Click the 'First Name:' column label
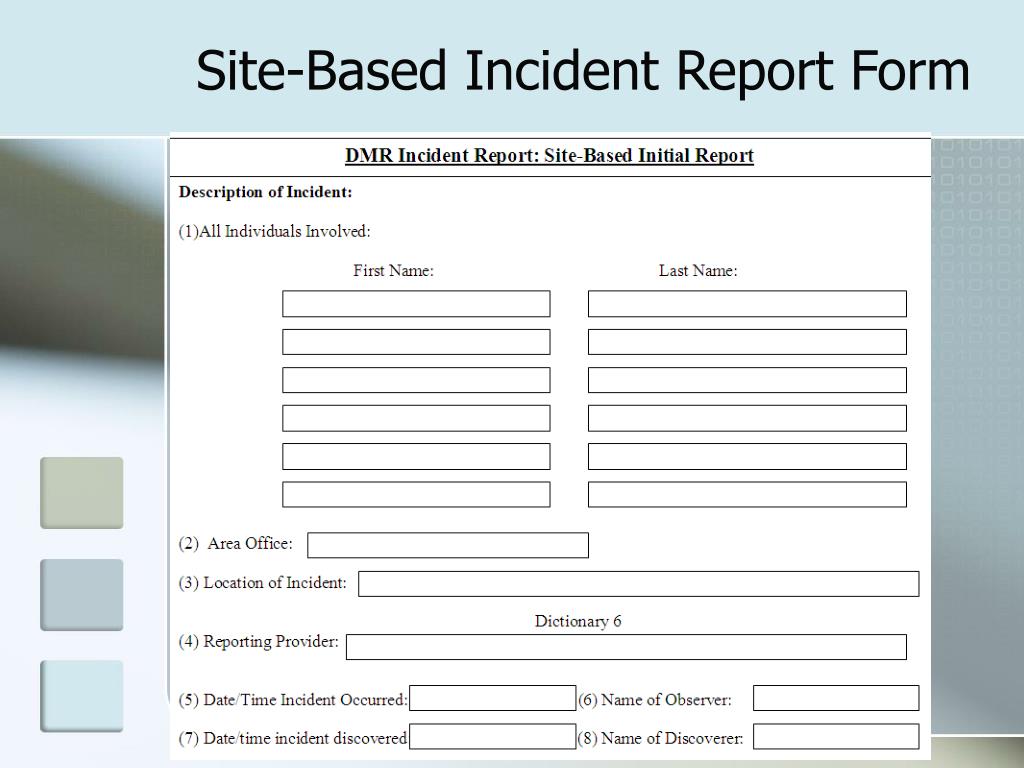The image size is (1024, 768). (393, 270)
